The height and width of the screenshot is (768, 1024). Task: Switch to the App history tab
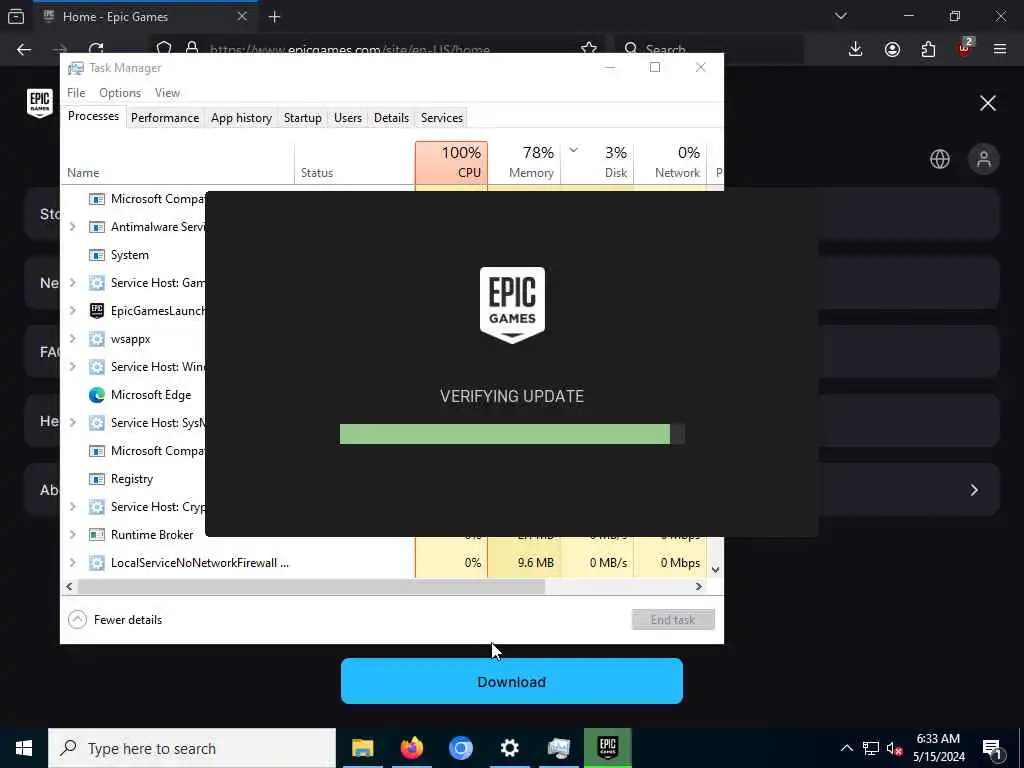(x=241, y=118)
